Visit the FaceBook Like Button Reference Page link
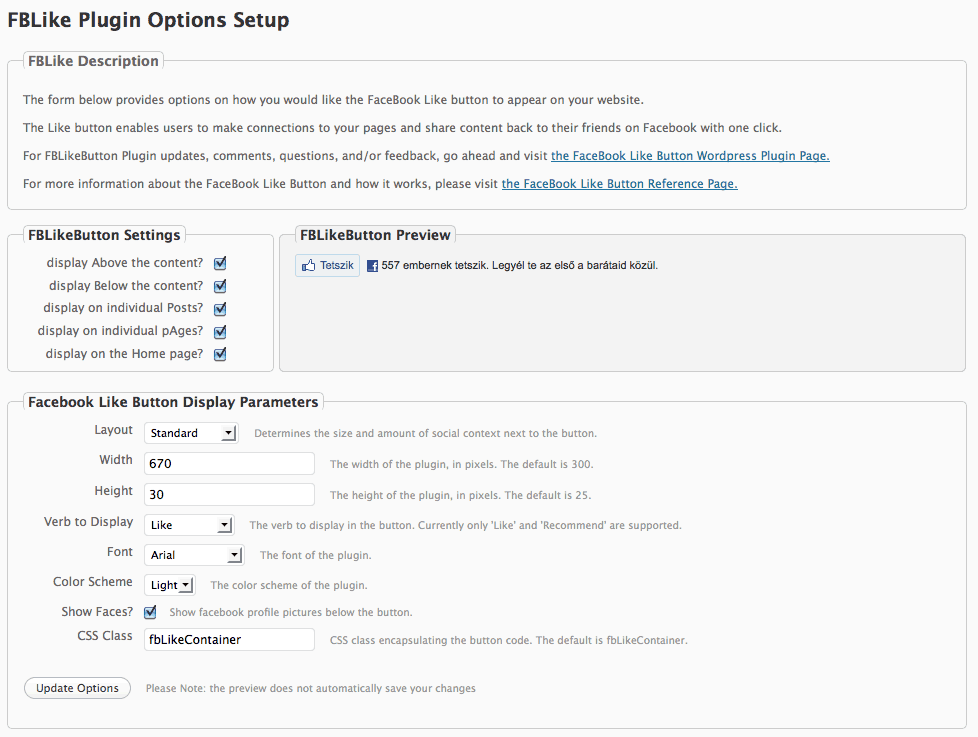The height and width of the screenshot is (737, 978). click(619, 184)
